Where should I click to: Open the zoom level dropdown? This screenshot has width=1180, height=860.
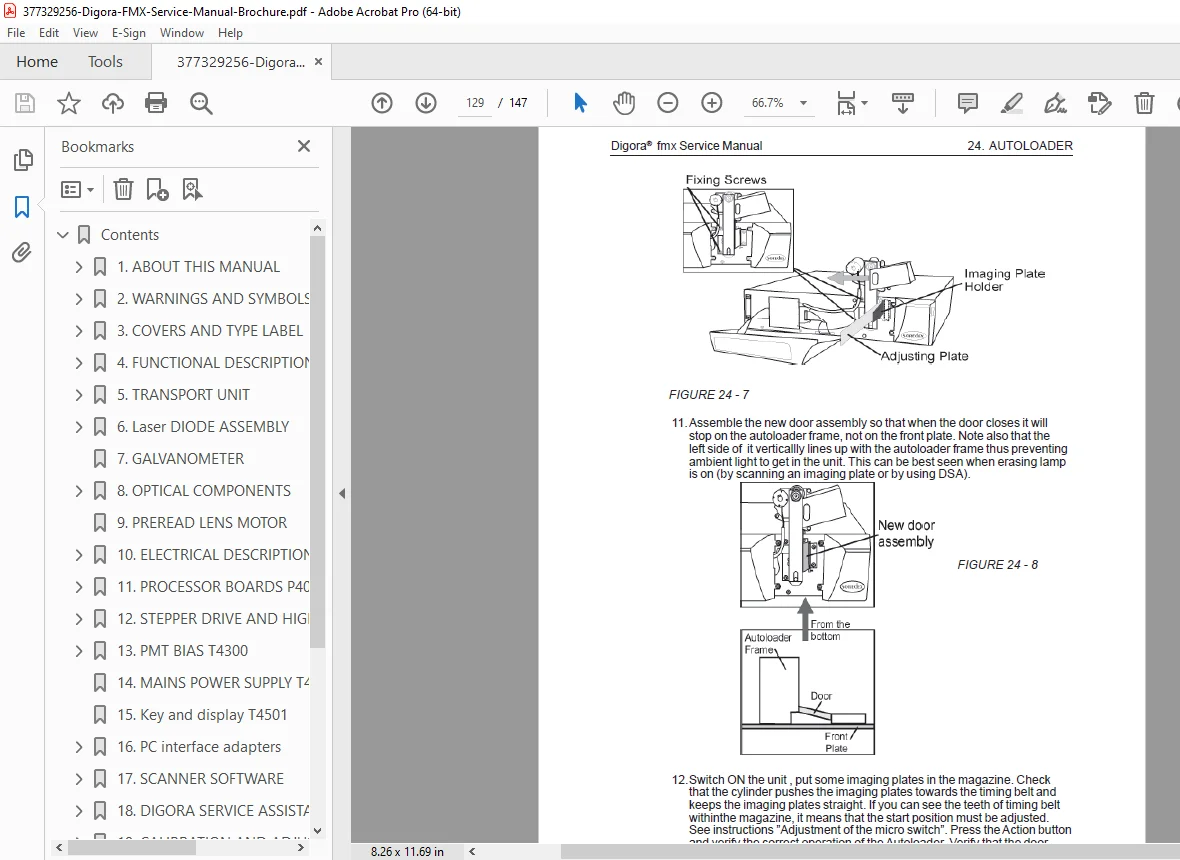tap(803, 103)
